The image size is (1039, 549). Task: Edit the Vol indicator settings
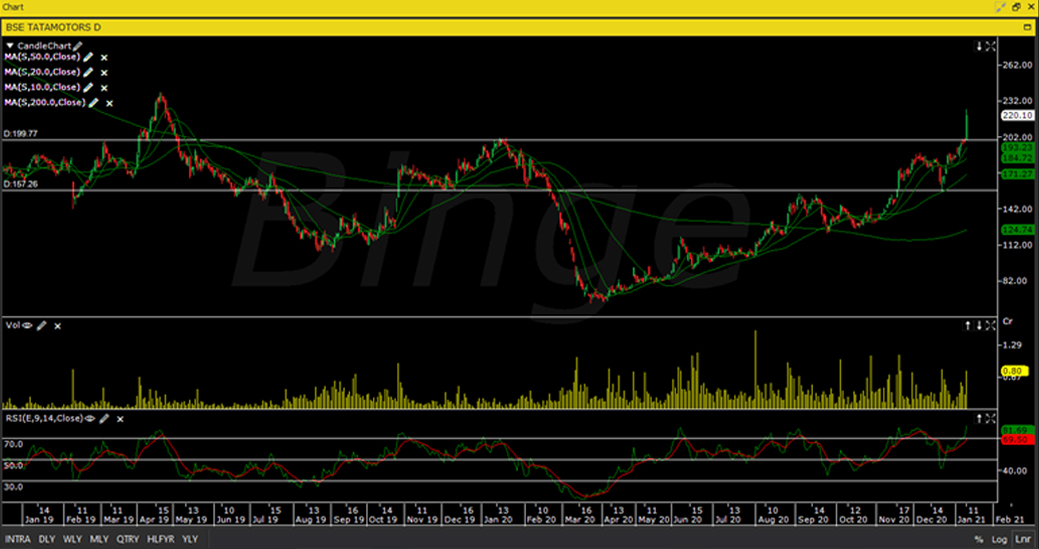click(x=42, y=325)
